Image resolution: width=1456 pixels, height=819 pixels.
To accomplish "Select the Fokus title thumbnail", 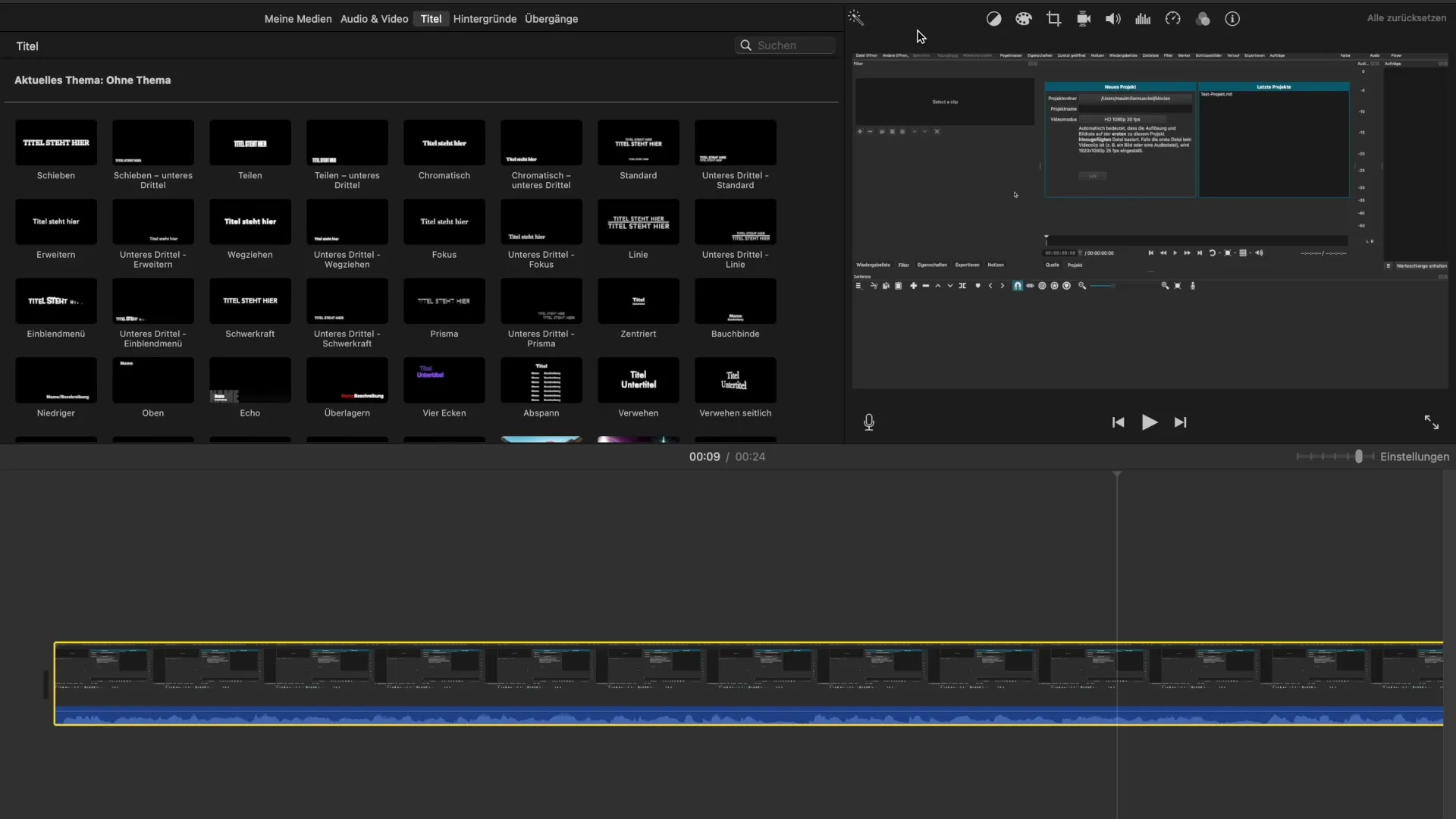I will click(x=444, y=221).
